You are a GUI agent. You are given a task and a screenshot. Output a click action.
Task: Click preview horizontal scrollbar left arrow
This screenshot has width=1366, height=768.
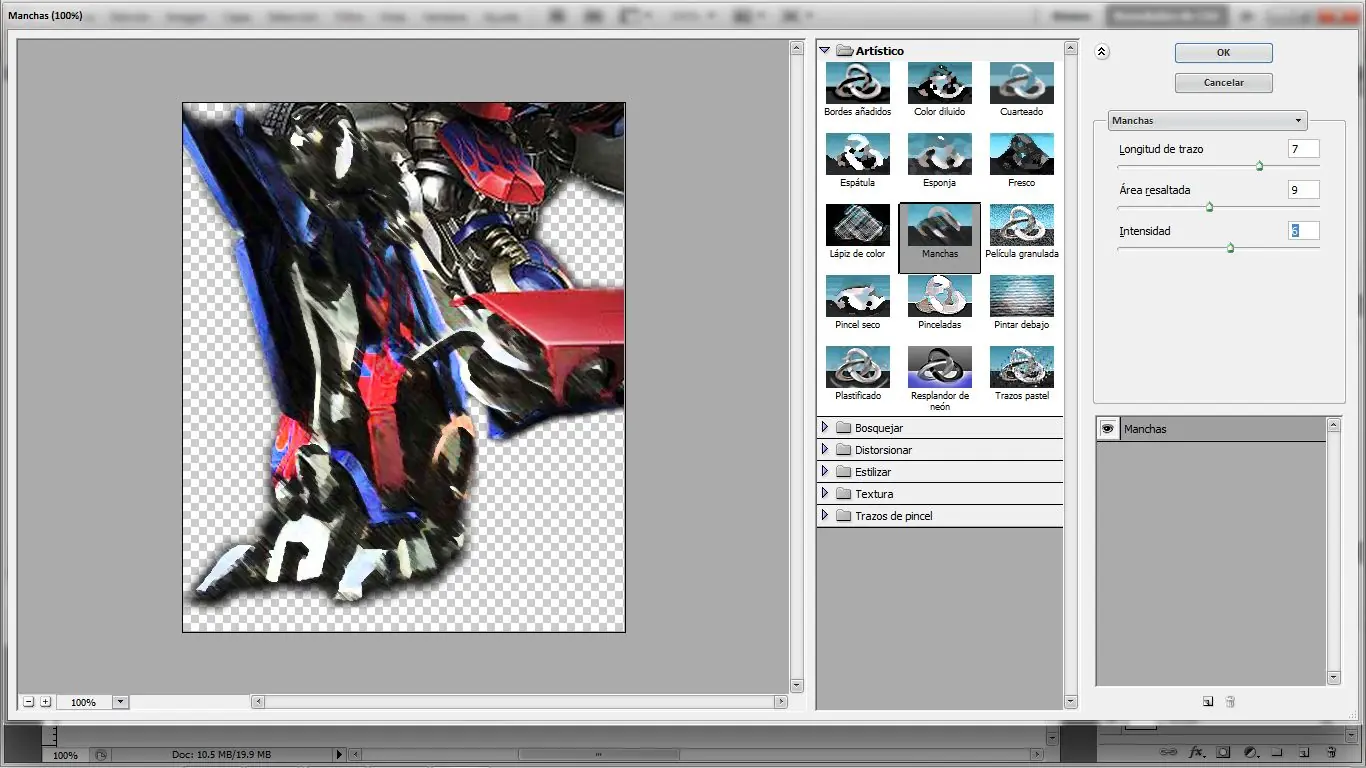point(258,702)
